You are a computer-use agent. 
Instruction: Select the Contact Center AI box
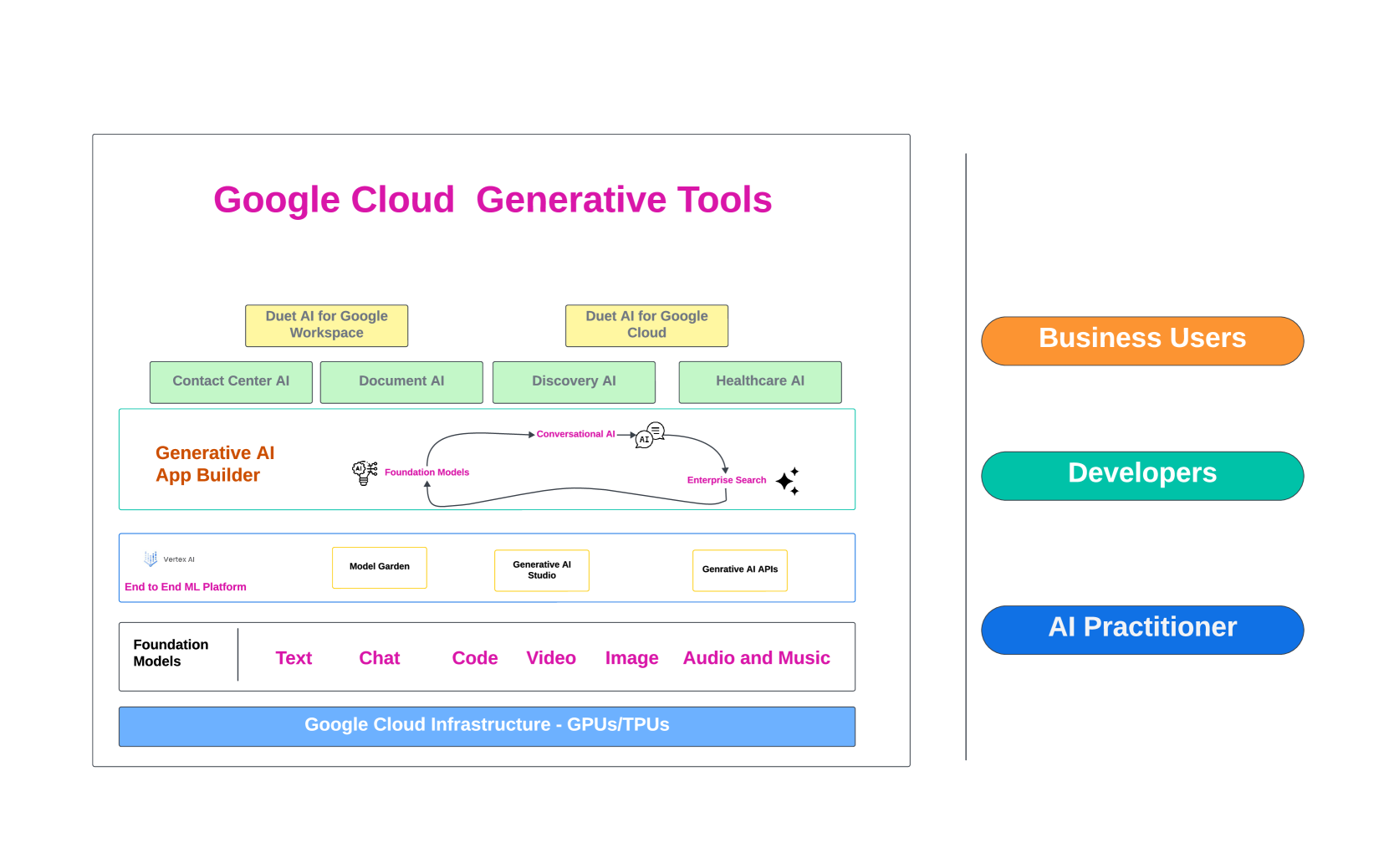(x=231, y=382)
